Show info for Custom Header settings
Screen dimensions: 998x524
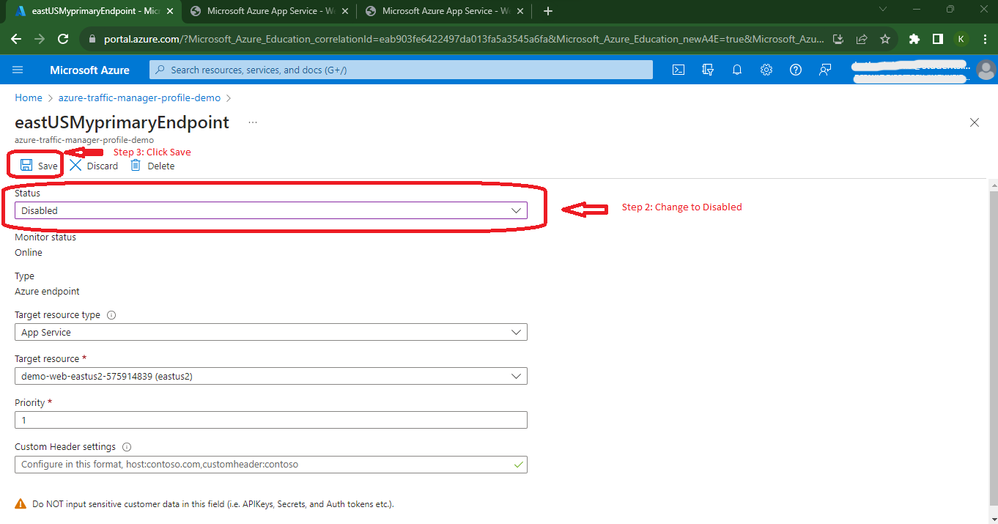click(x=127, y=447)
